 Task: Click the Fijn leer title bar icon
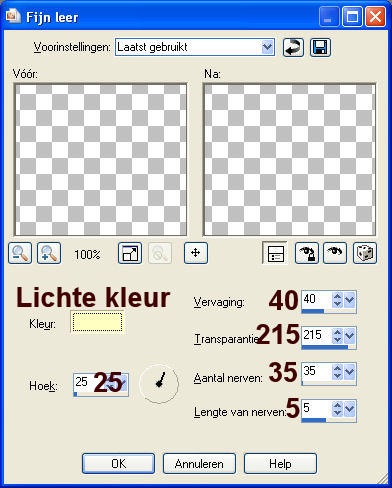(x=13, y=16)
